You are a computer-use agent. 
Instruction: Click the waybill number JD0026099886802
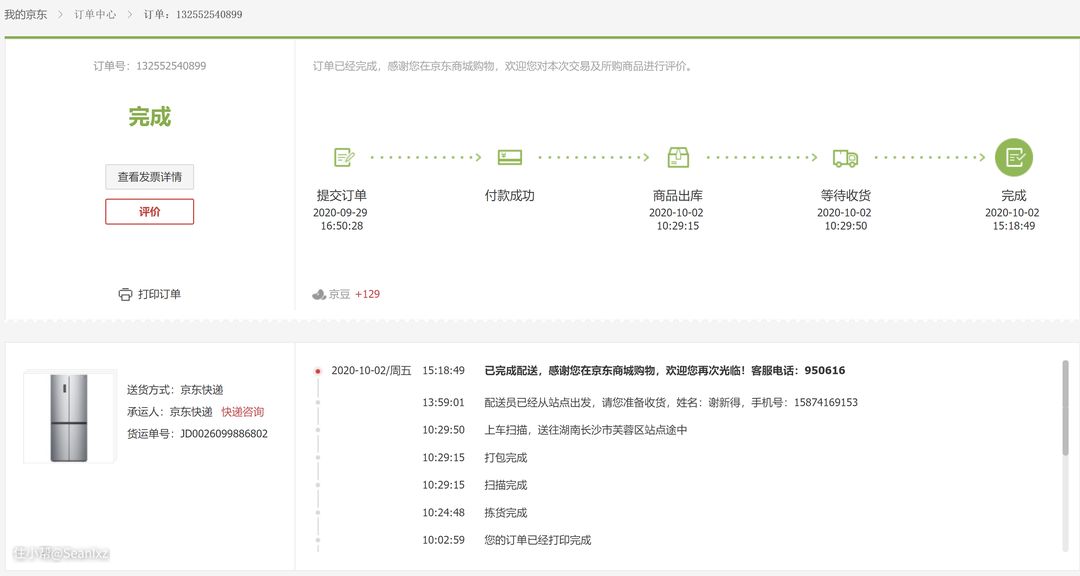(x=224, y=434)
